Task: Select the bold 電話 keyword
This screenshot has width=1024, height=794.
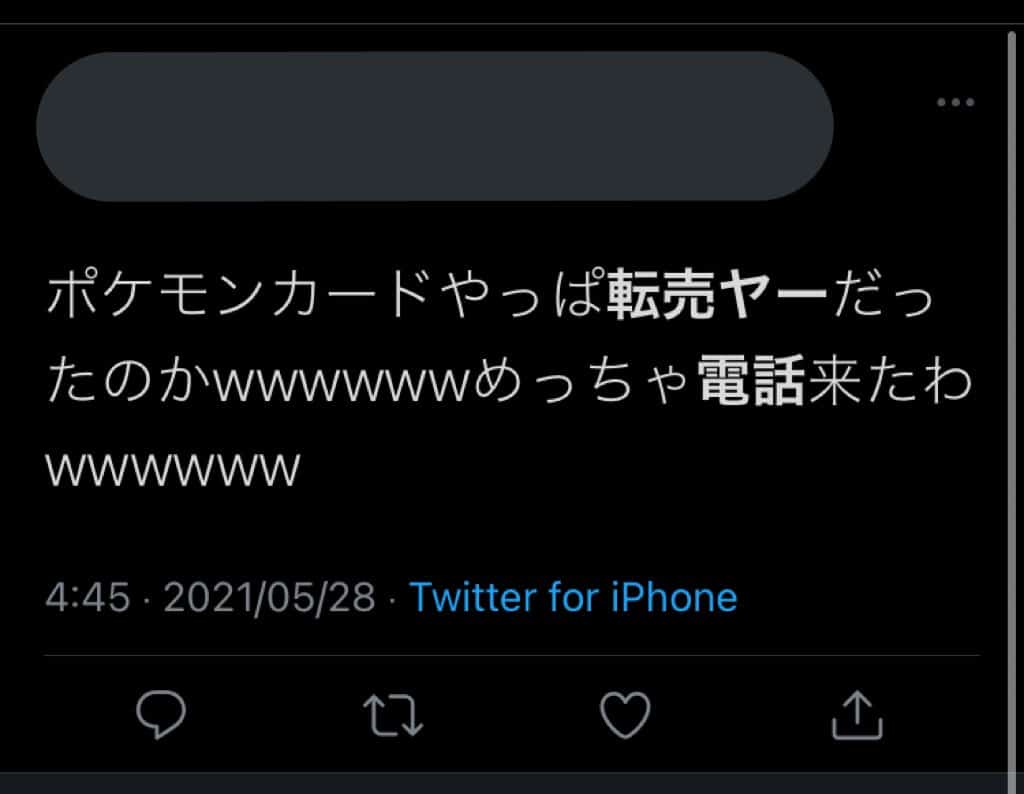Action: click(x=751, y=381)
